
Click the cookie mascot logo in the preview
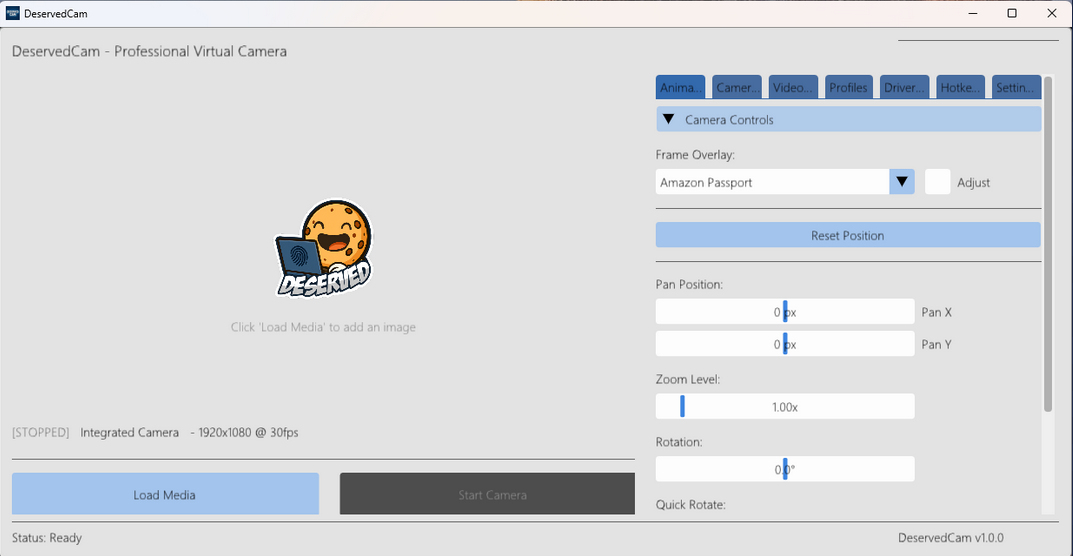(x=324, y=248)
